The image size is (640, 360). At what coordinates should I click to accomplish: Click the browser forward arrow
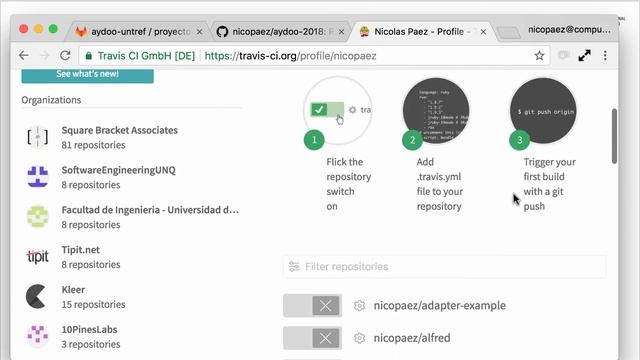pos(44,56)
